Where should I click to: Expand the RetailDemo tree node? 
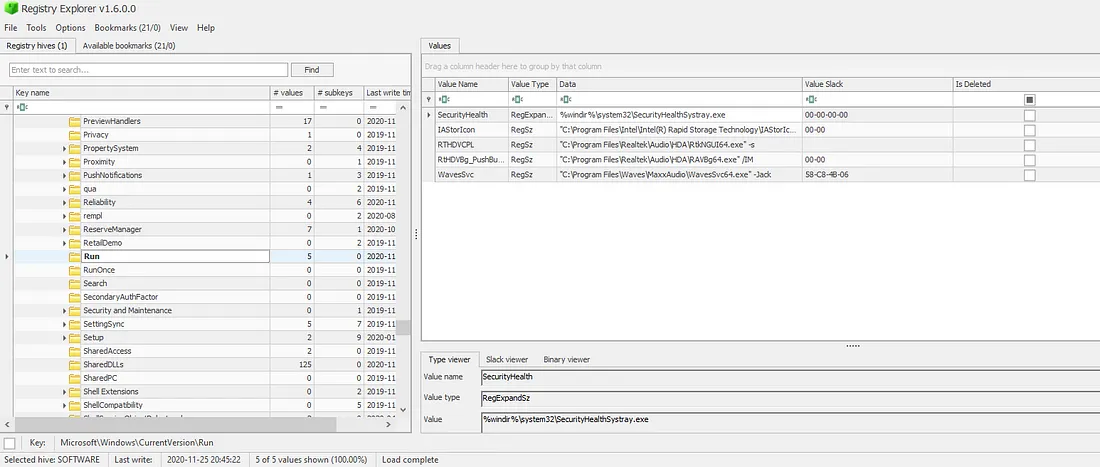[x=65, y=243]
